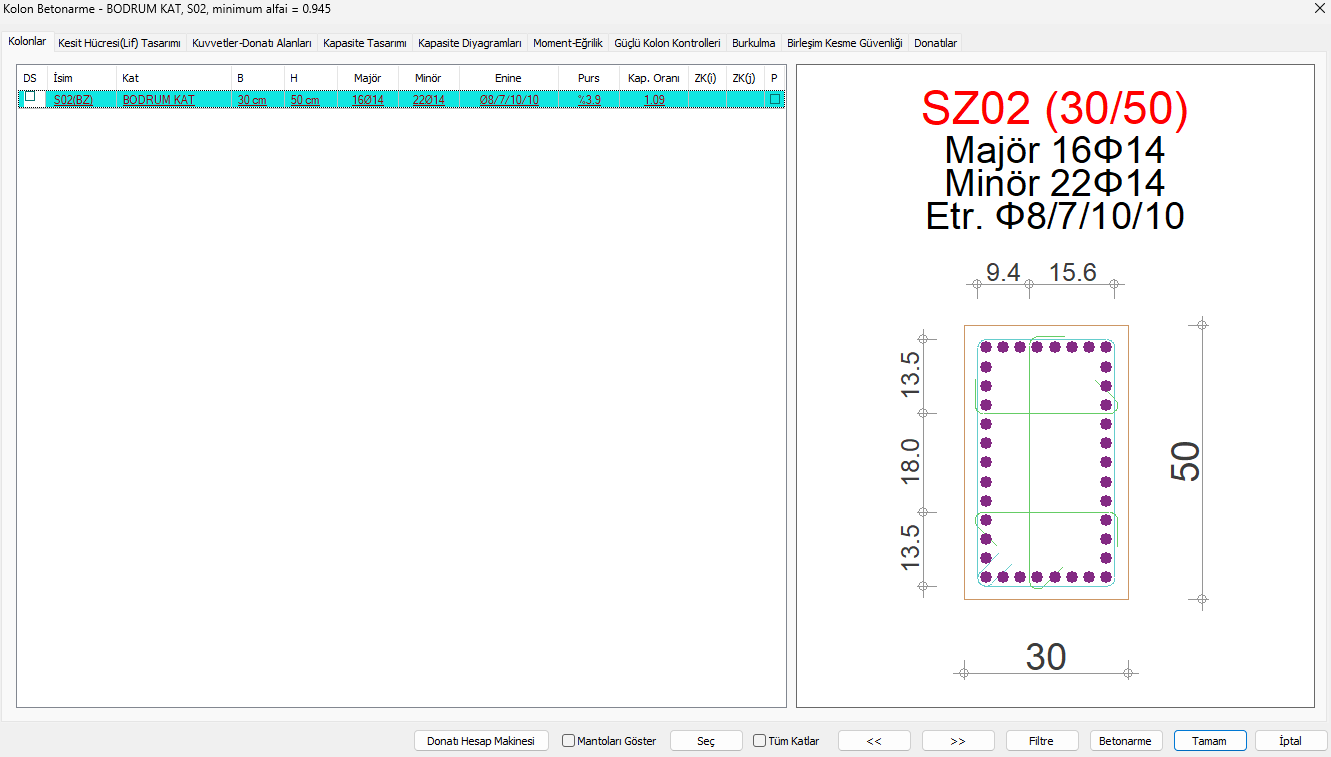The width and height of the screenshot is (1331, 757).
Task: Open Güçlü Kolon Kontrolleri tab
Action: click(667, 44)
